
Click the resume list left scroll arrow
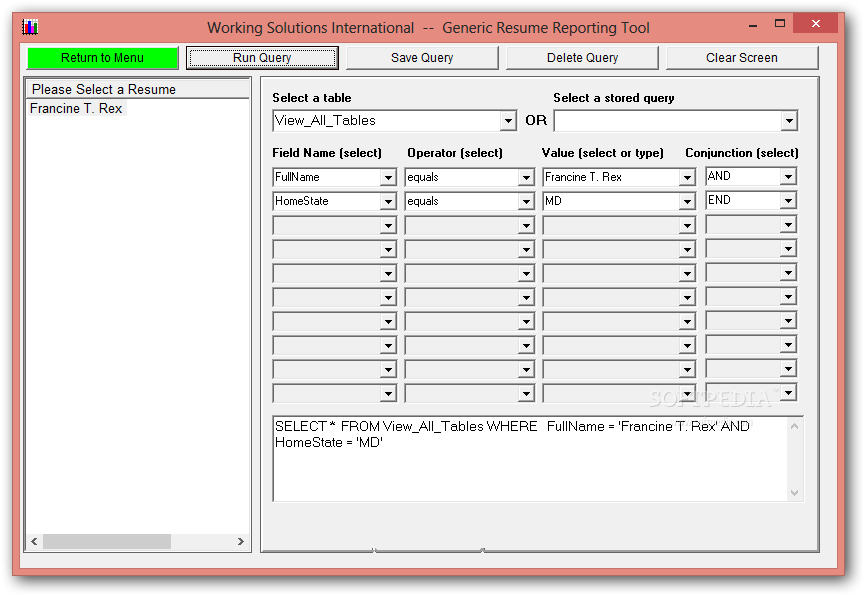coord(34,541)
